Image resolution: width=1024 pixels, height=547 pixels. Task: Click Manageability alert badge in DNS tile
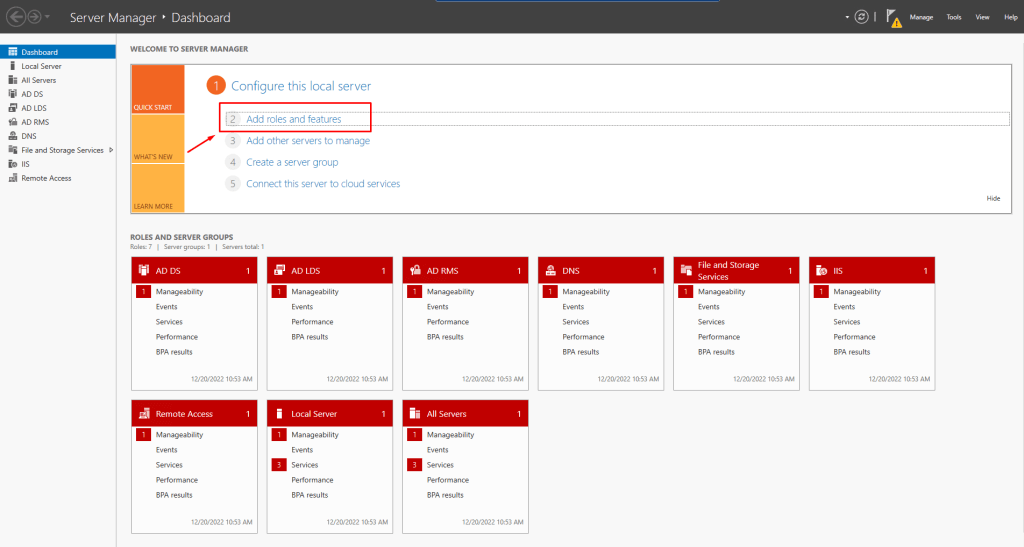(550, 292)
